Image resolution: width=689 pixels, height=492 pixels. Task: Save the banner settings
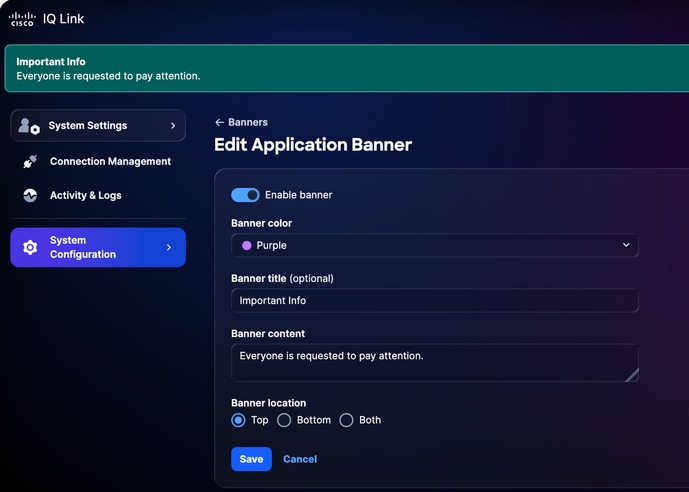[x=251, y=459]
